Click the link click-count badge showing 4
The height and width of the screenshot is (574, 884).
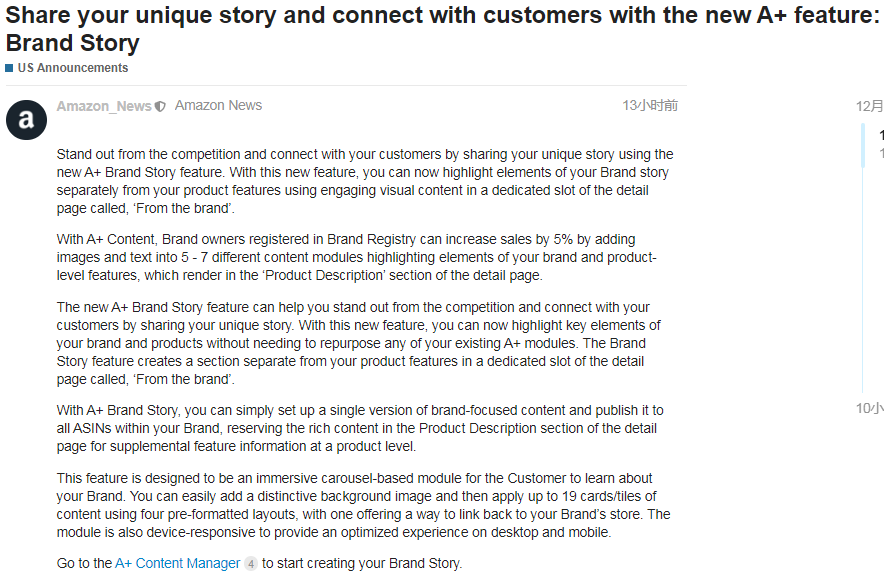pyautogui.click(x=251, y=564)
